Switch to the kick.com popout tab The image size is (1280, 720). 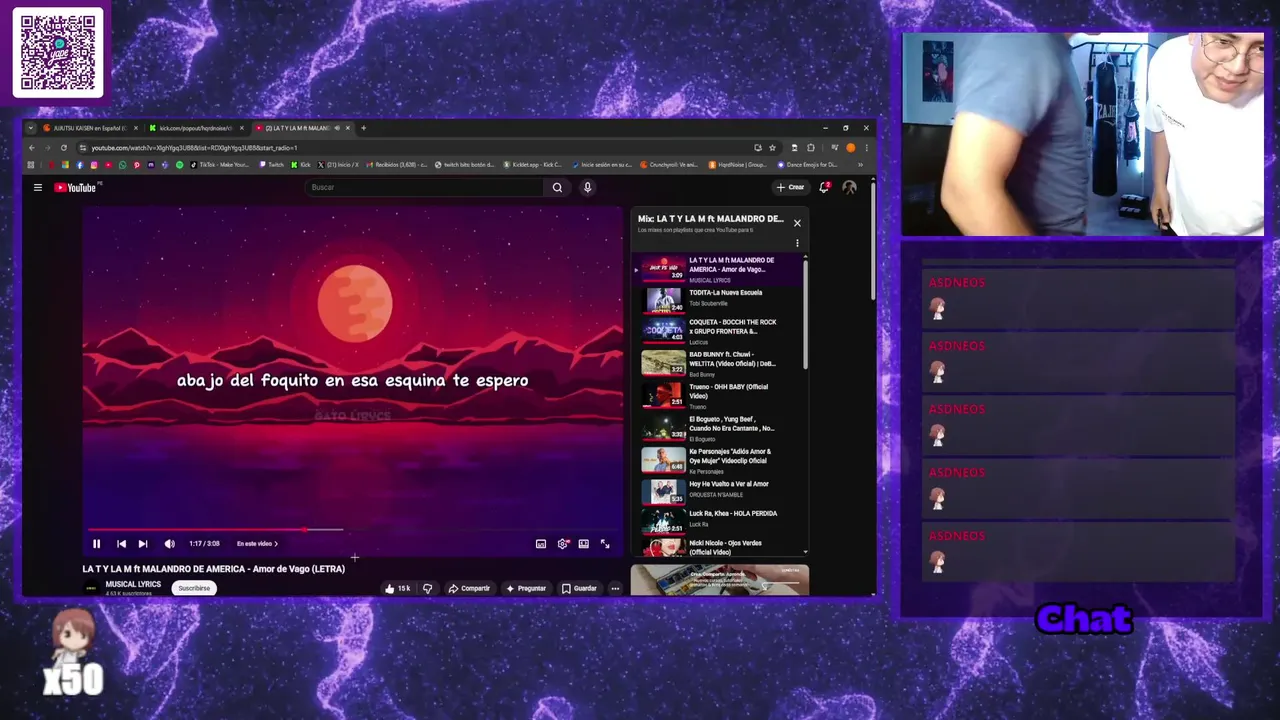click(x=195, y=128)
